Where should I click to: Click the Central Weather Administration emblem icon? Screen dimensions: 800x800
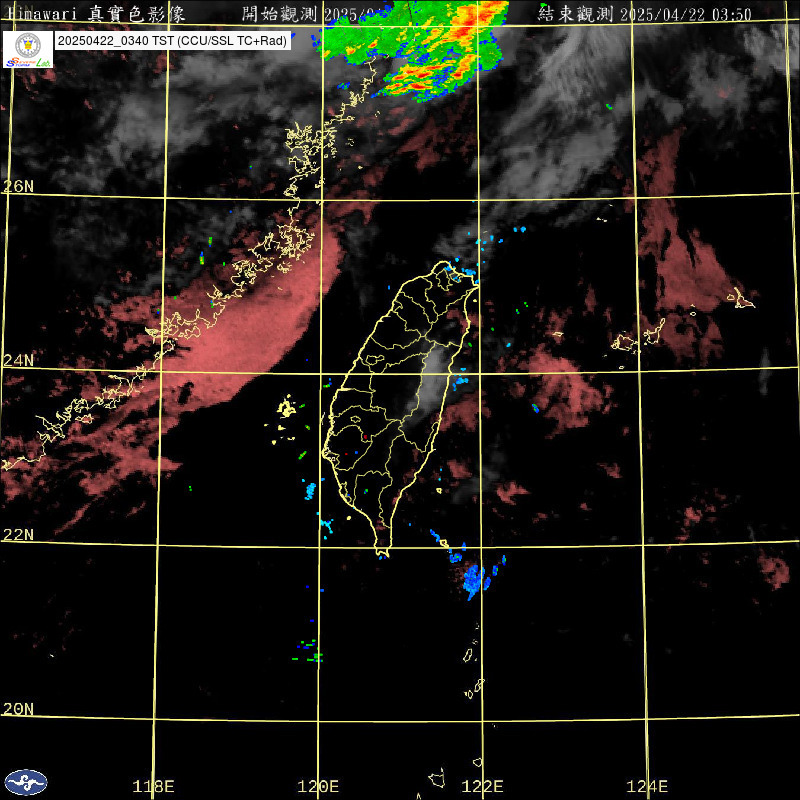coord(26,782)
